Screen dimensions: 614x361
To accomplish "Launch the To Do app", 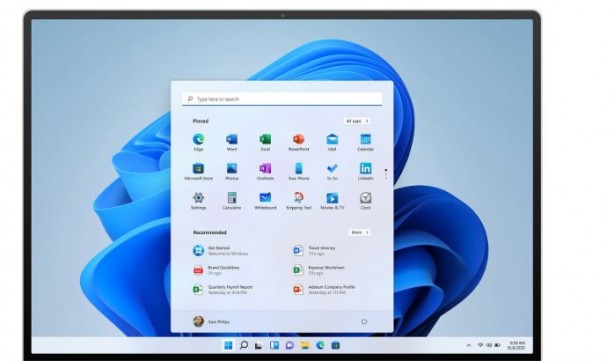I will click(332, 171).
